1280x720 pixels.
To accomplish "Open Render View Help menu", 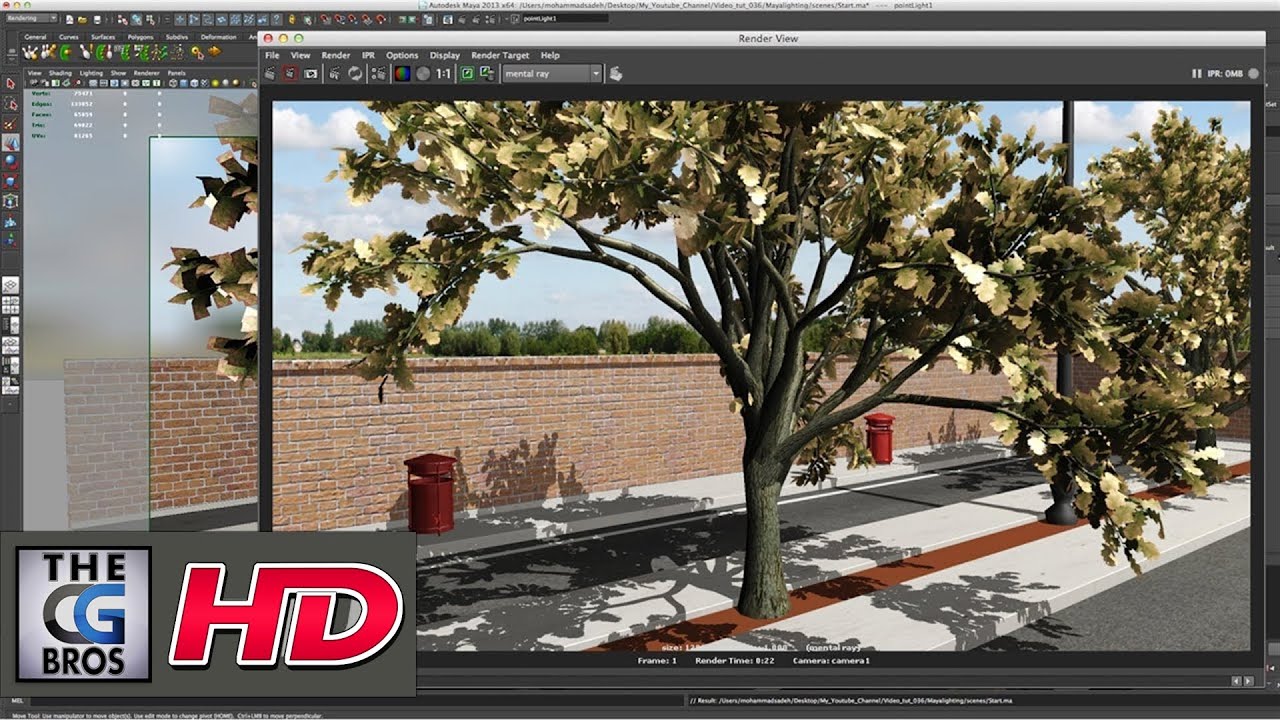I will (550, 55).
